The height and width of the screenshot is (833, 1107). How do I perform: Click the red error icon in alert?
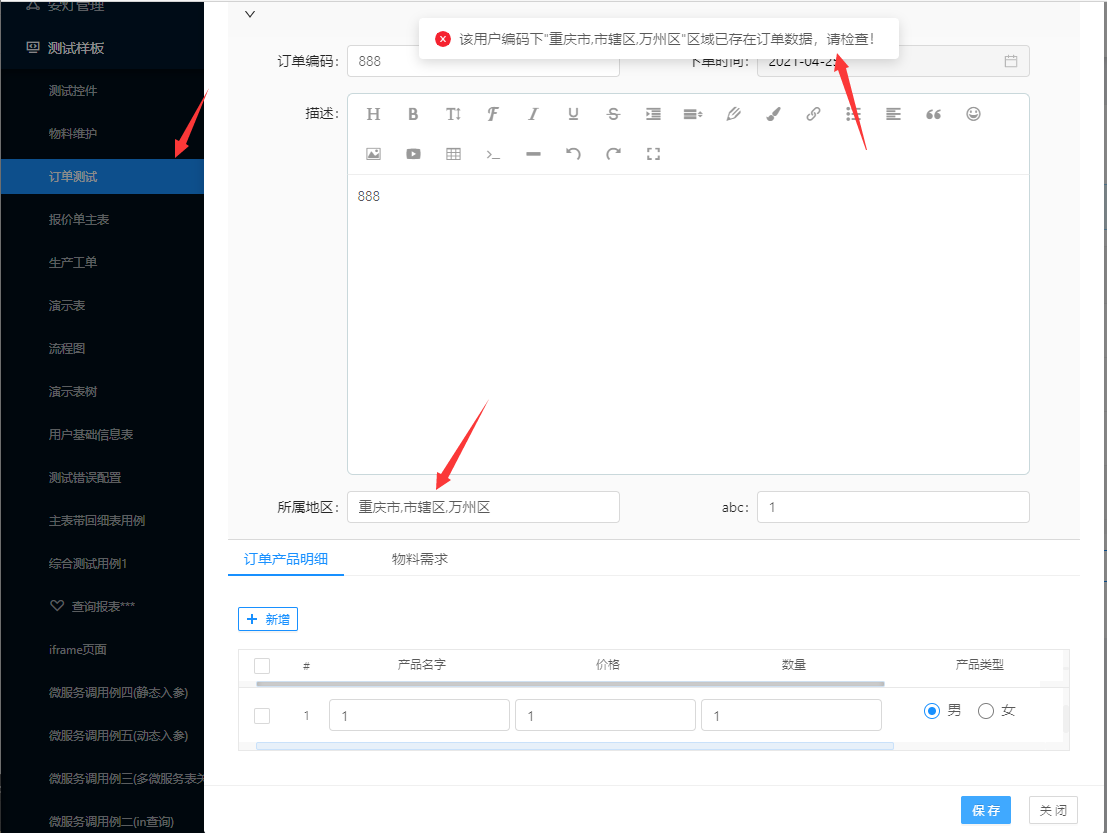click(443, 39)
